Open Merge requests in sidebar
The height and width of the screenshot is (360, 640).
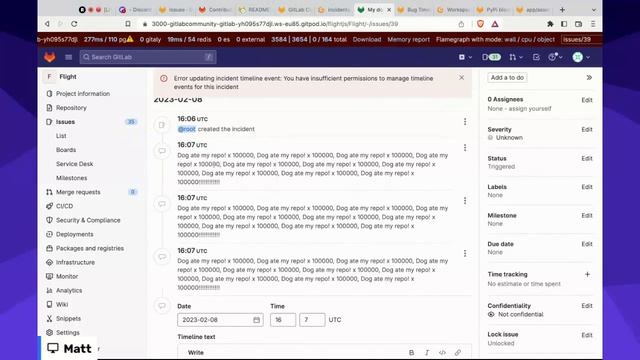78,192
